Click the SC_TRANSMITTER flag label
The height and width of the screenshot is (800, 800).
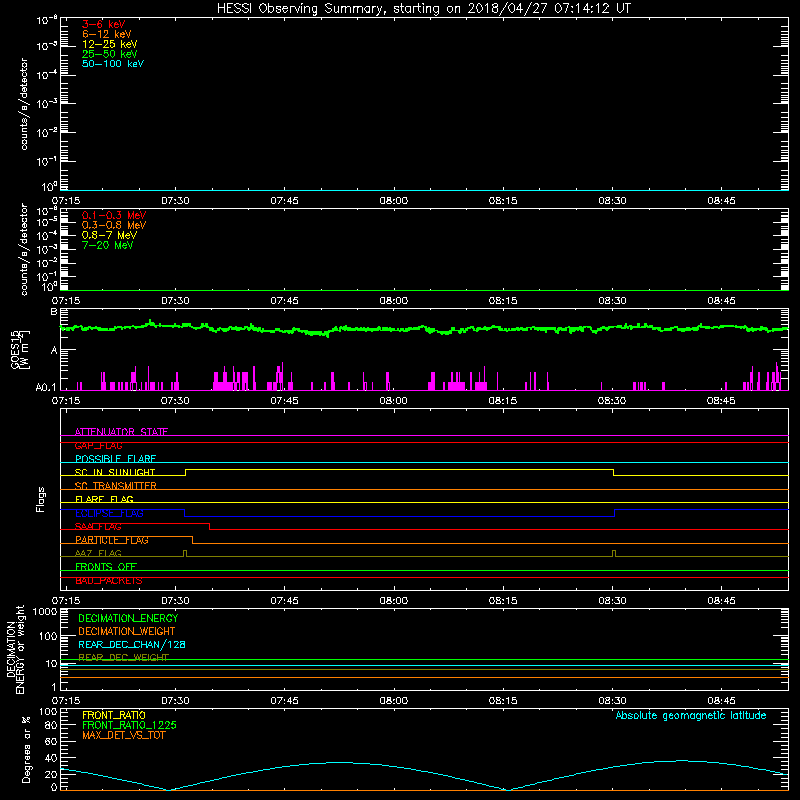click(115, 486)
